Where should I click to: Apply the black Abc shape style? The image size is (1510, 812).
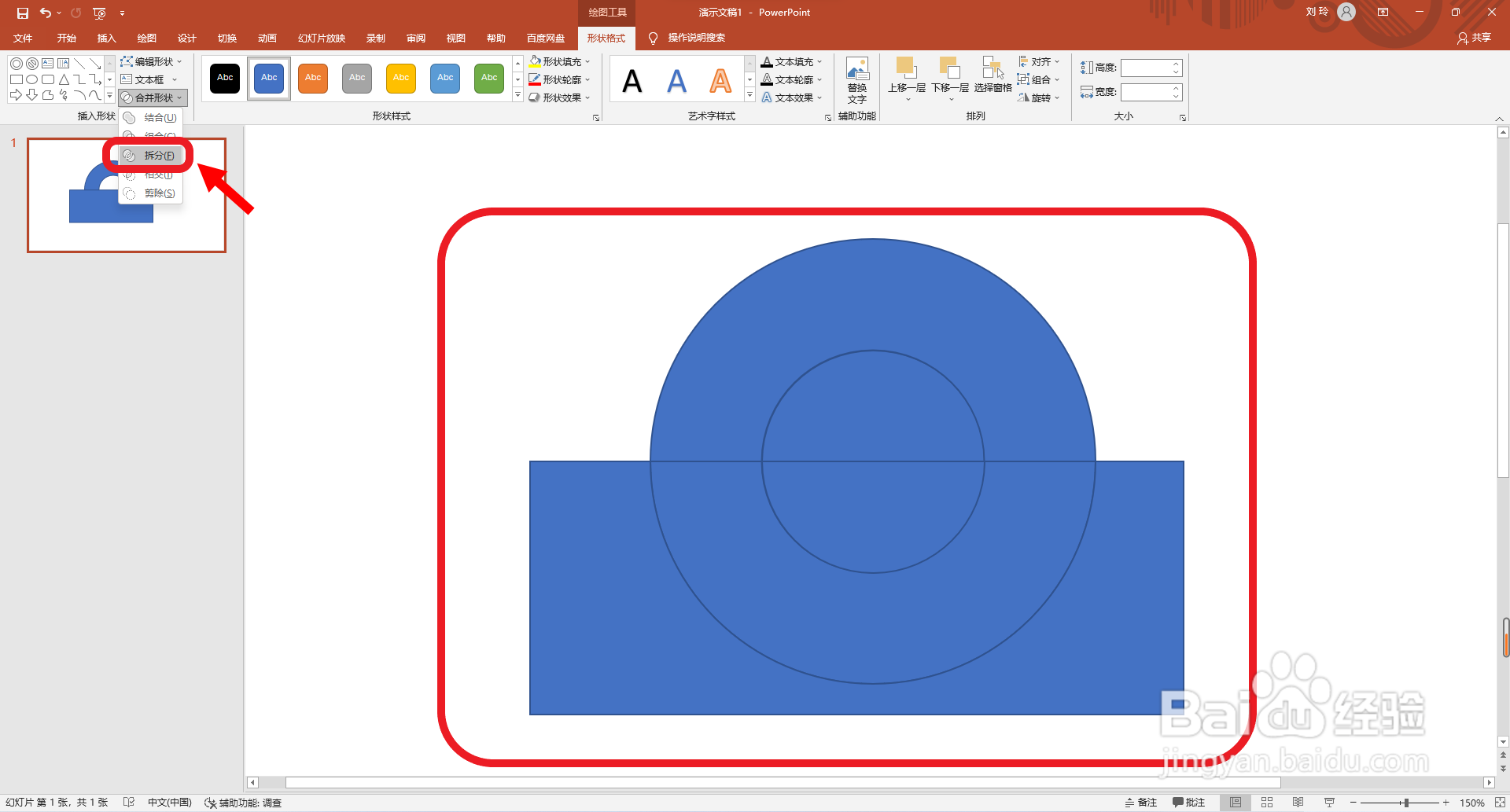coord(225,78)
